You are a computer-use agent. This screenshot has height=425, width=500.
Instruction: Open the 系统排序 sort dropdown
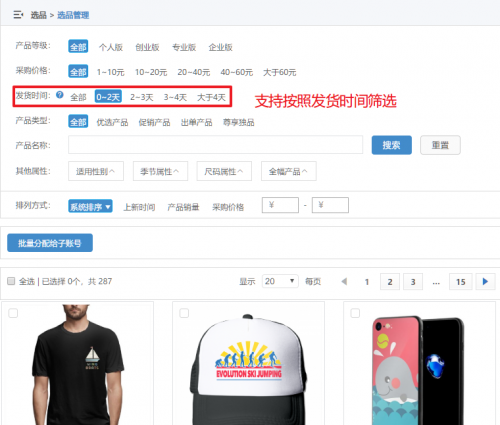(90, 206)
